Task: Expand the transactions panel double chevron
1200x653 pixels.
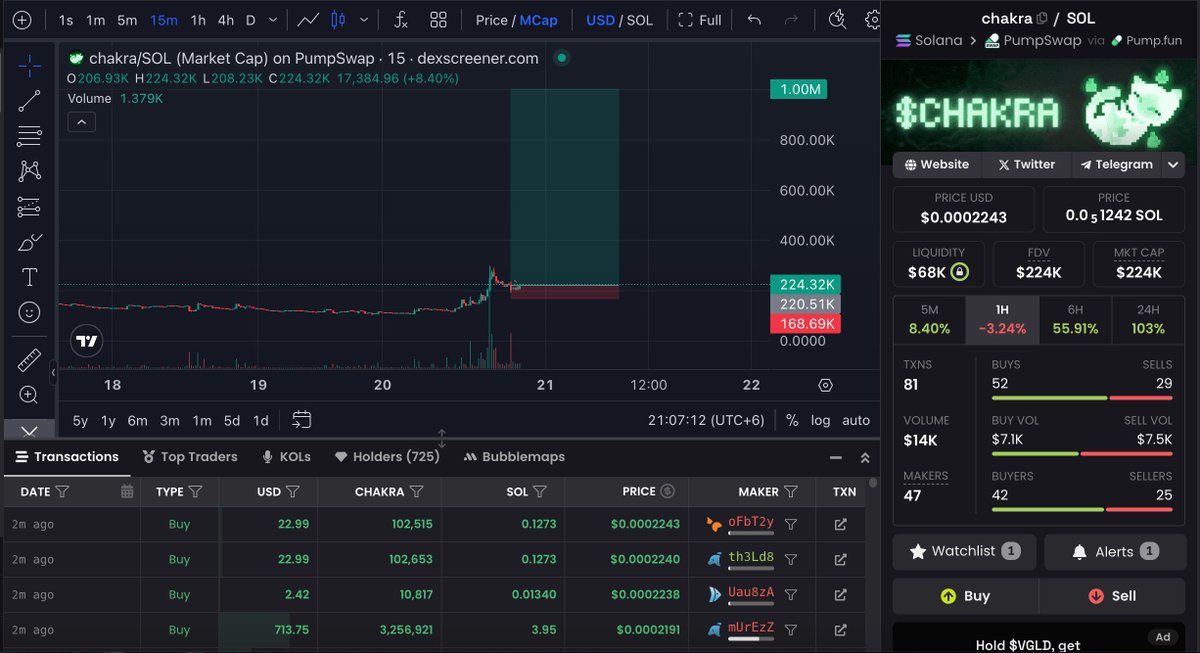Action: 865,457
